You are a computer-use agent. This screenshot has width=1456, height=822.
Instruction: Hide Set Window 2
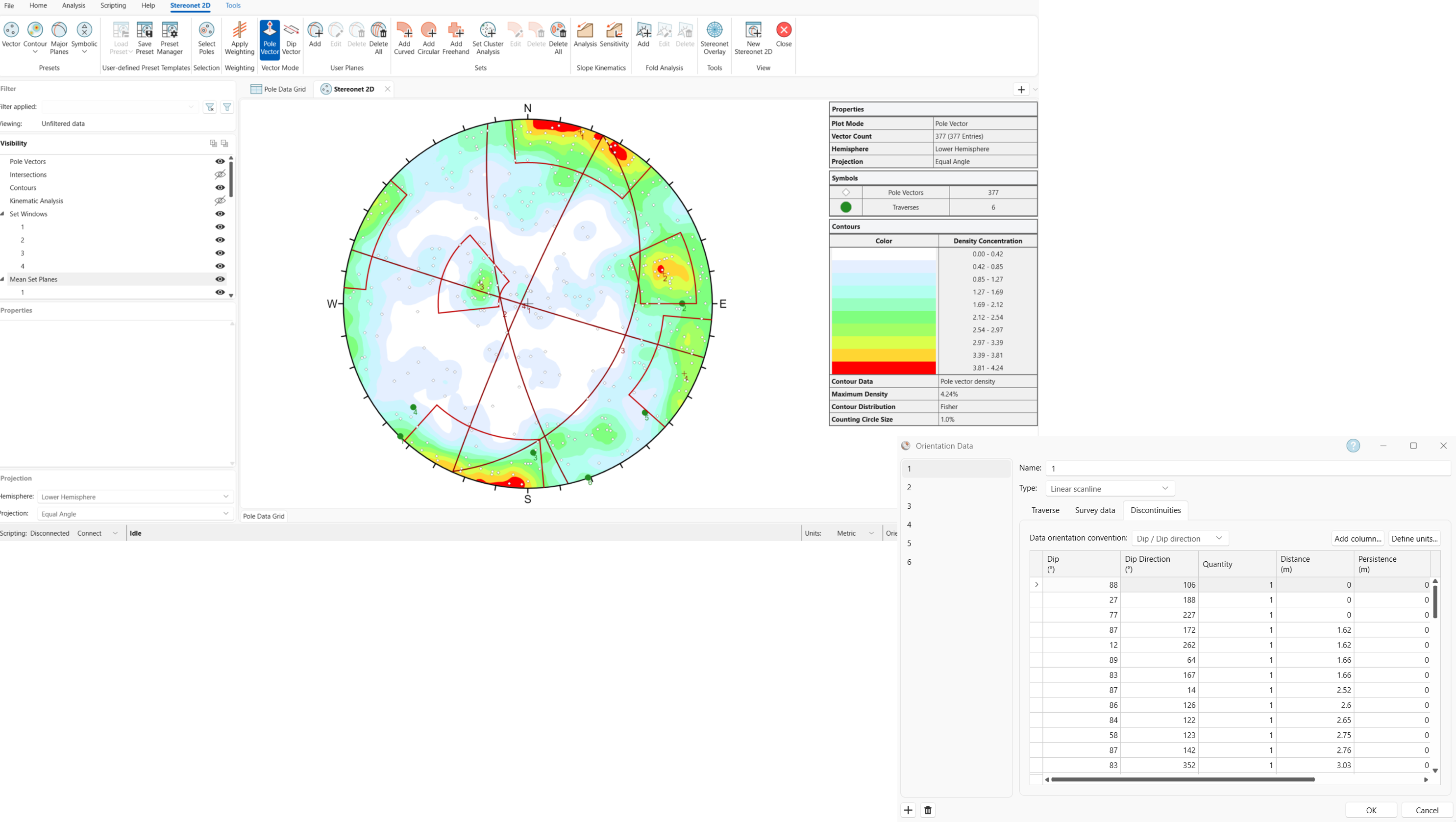pyautogui.click(x=219, y=240)
